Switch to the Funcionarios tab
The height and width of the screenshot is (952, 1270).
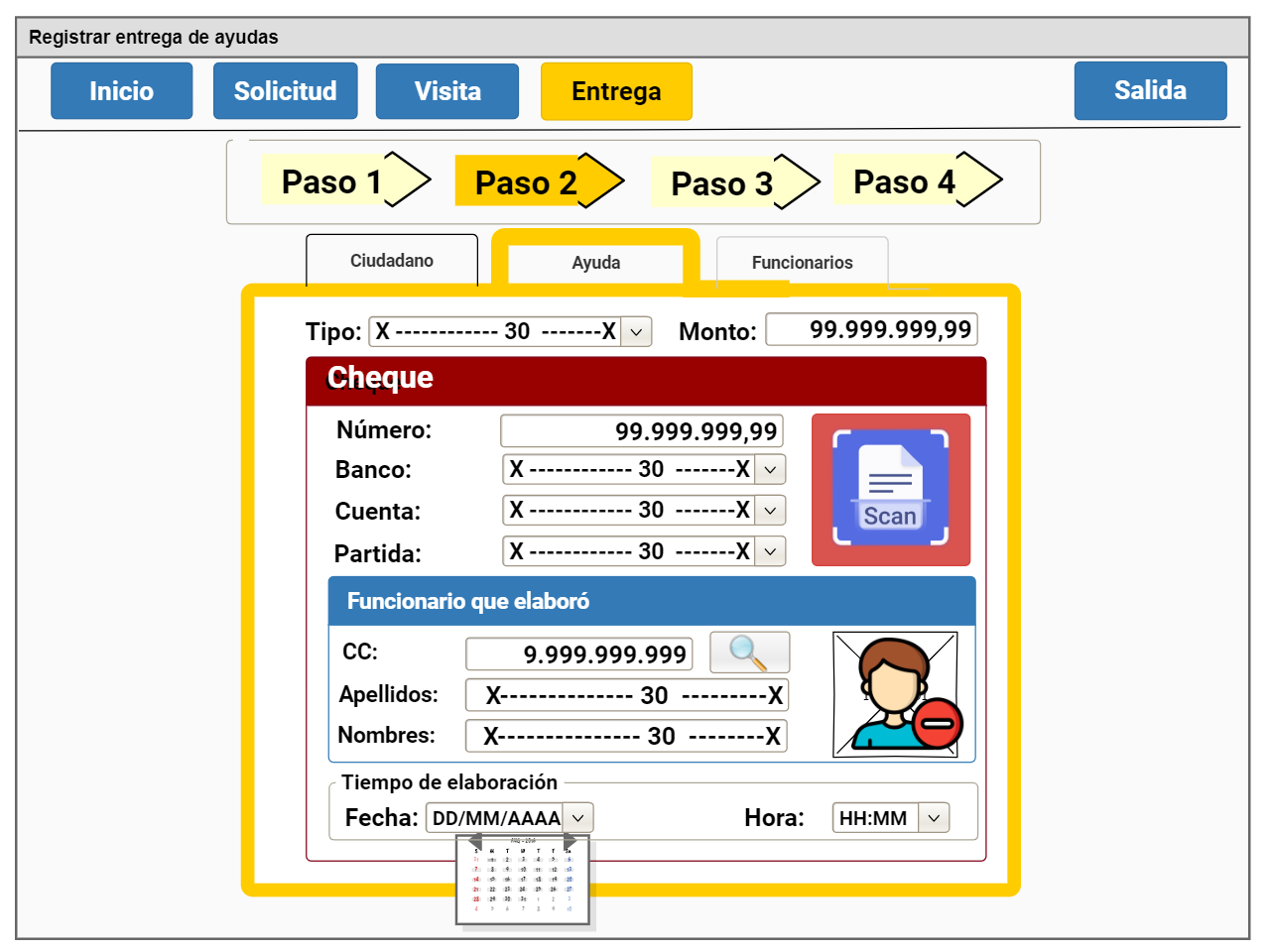pos(802,263)
